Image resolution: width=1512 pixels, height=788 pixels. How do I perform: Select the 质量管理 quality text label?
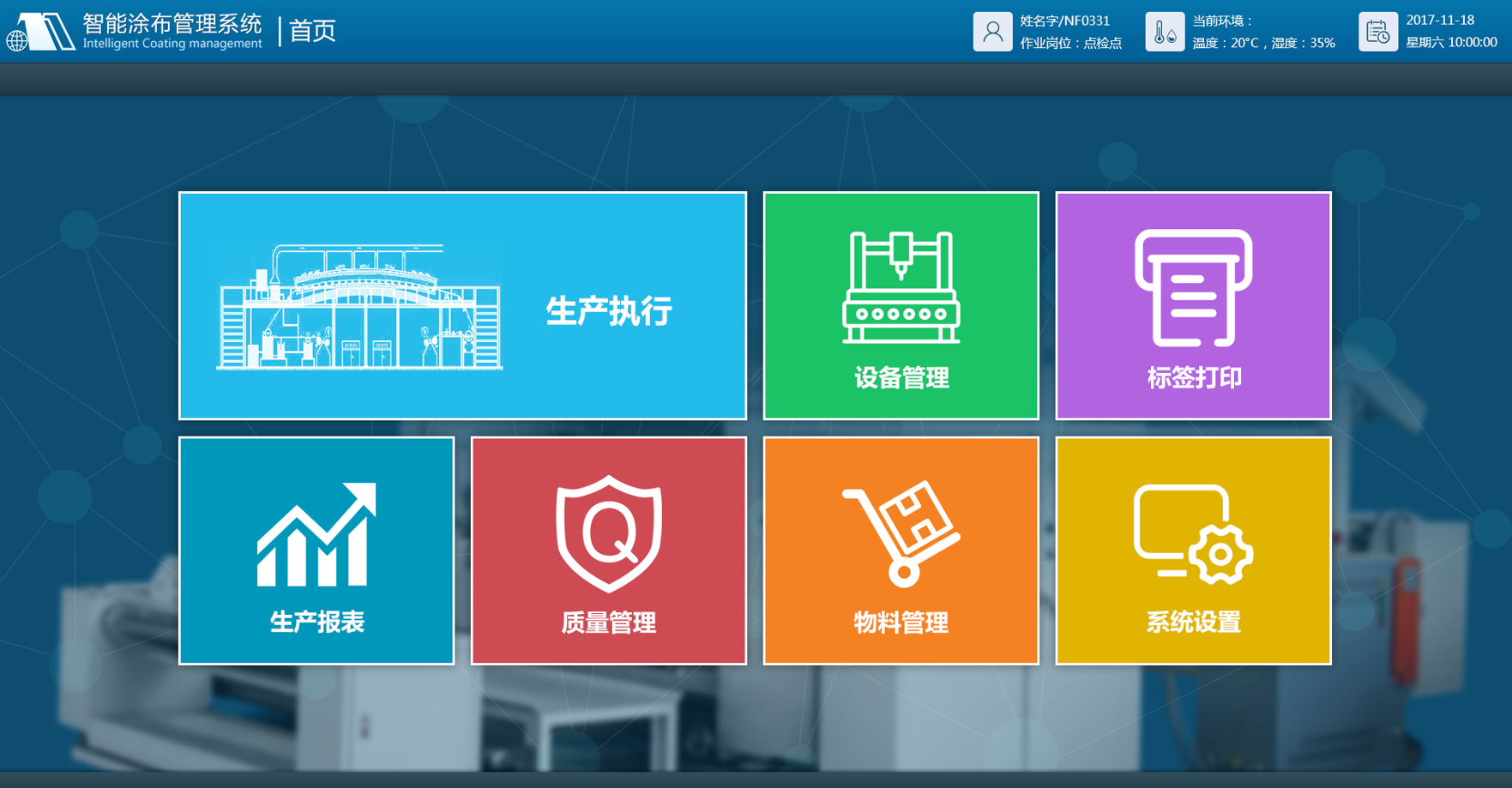(608, 623)
